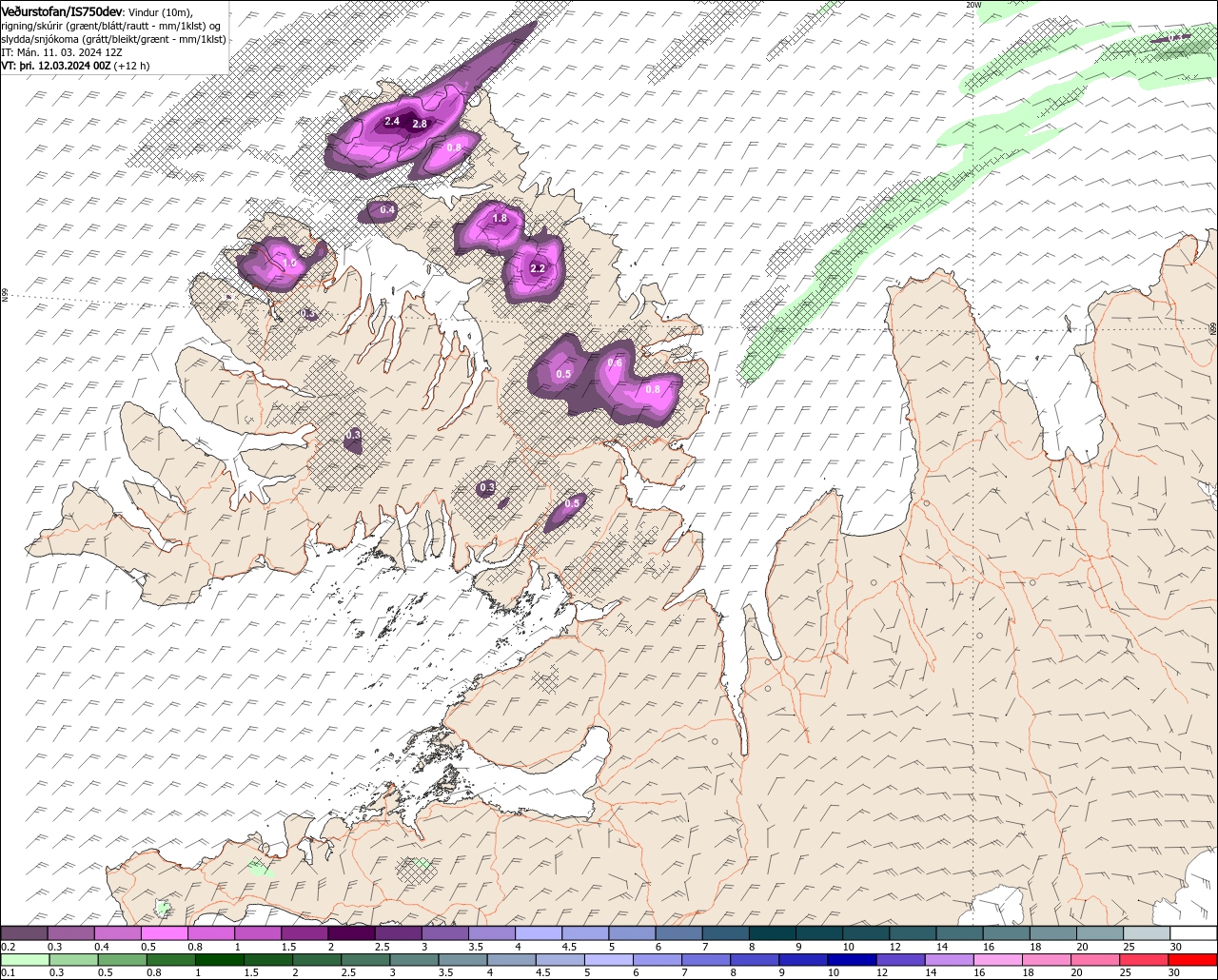The height and width of the screenshot is (980, 1218).
Task: Click the 0.8 value right of the 0.6 label
Action: click(653, 389)
